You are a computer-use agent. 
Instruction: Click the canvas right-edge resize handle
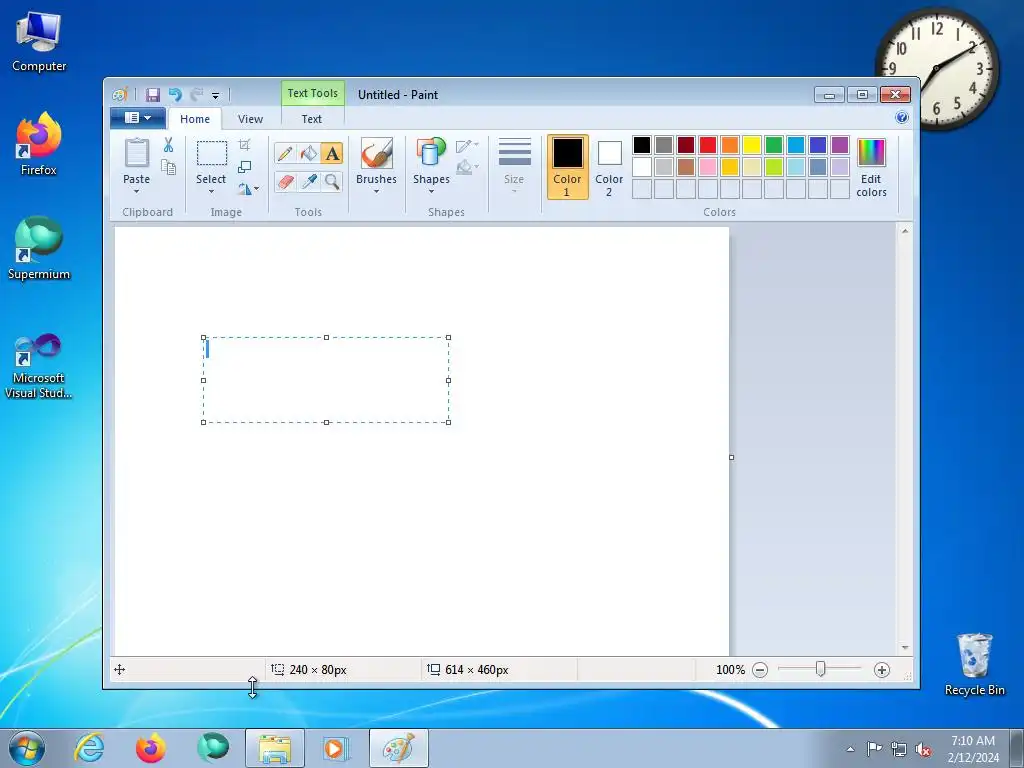tap(731, 457)
